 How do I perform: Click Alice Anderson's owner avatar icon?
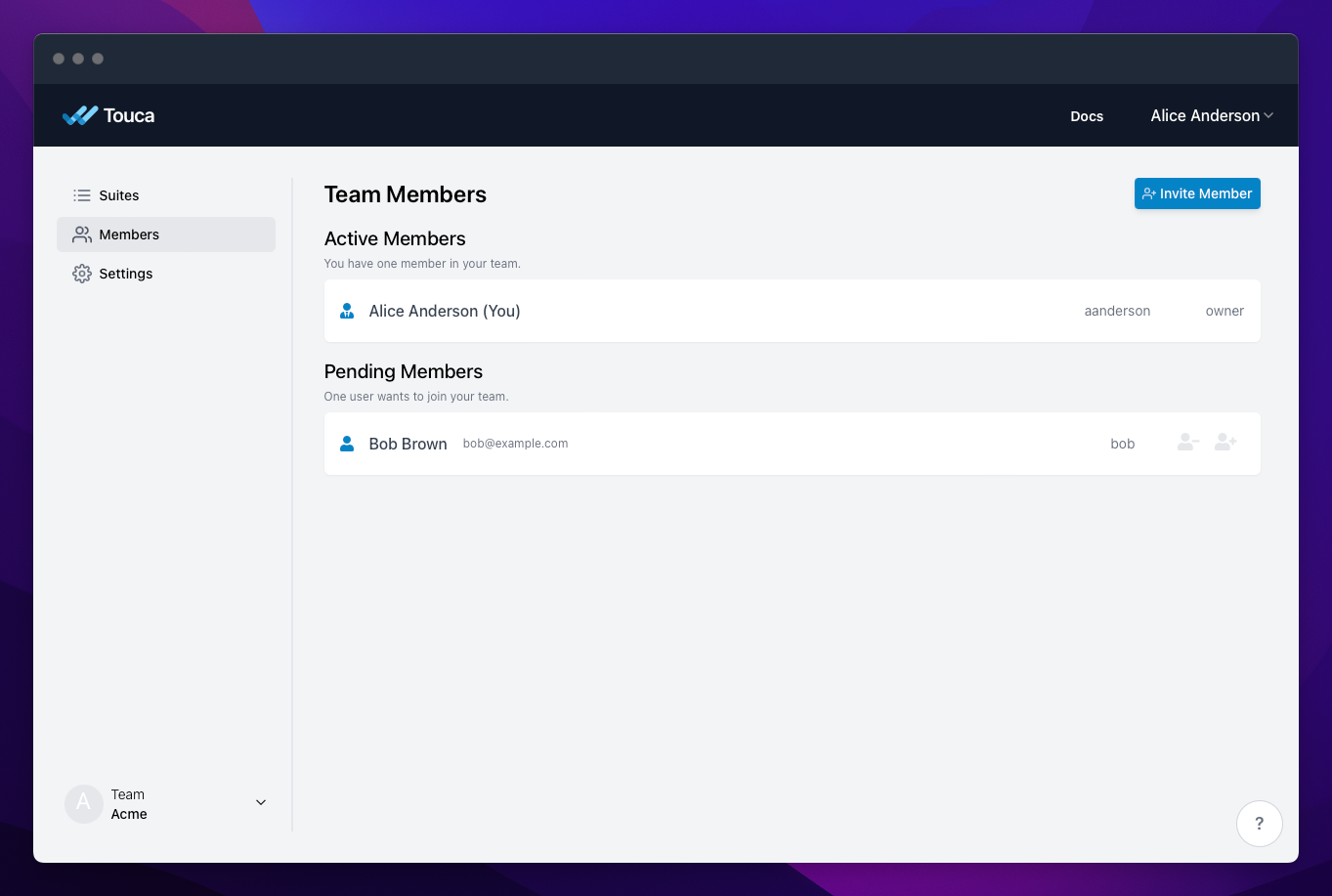coord(347,311)
